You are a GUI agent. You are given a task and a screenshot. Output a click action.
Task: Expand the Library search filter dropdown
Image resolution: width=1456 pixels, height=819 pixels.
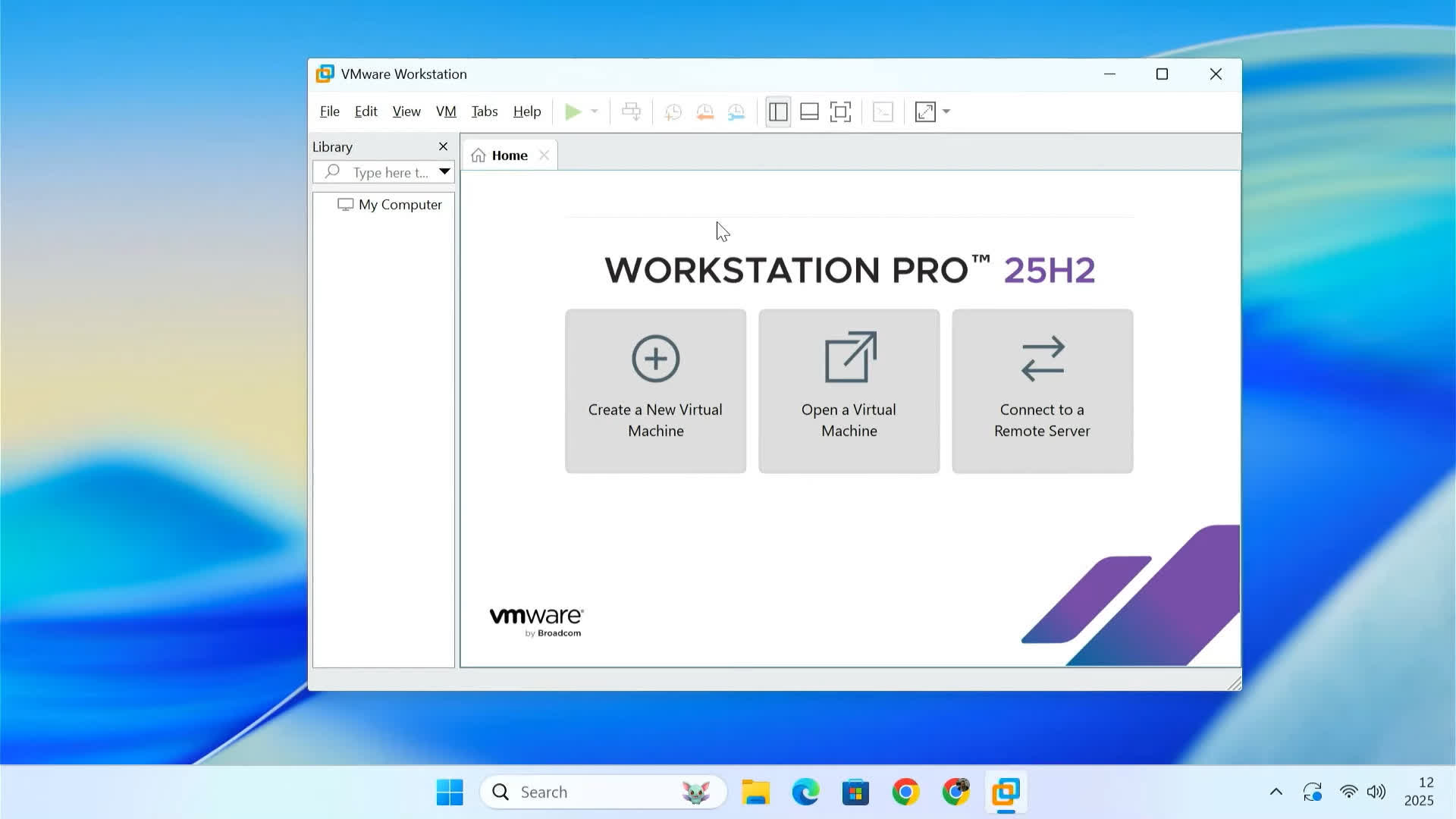click(x=444, y=172)
